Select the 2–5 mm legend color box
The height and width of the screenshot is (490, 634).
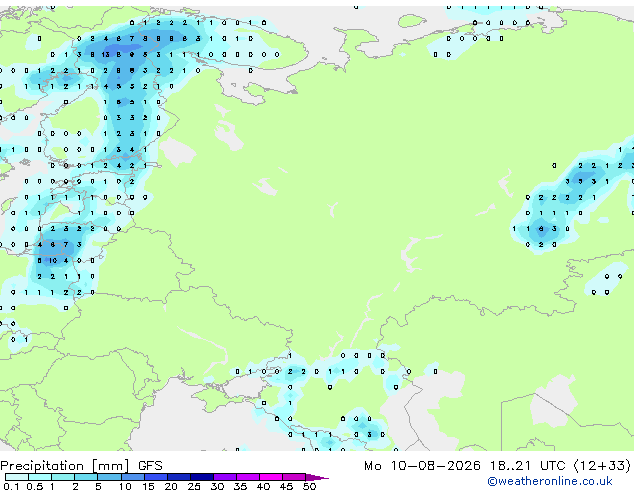tap(86, 477)
